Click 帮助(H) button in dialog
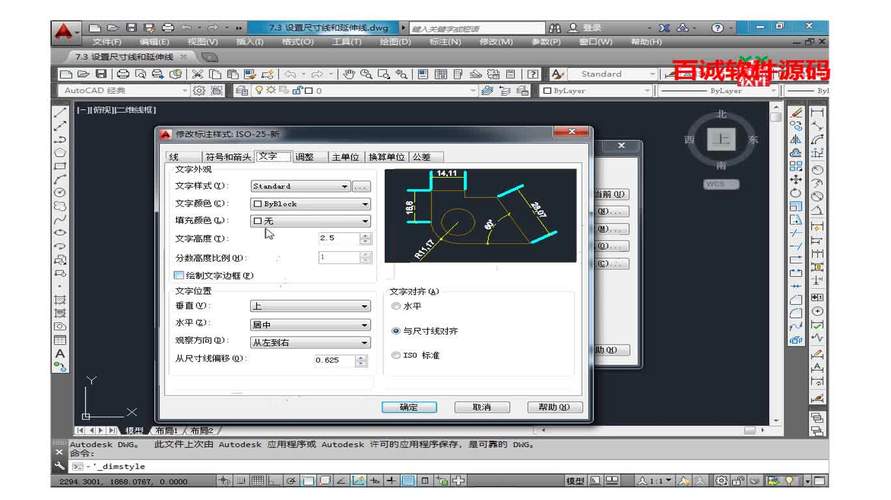The image size is (891, 500). click(555, 407)
